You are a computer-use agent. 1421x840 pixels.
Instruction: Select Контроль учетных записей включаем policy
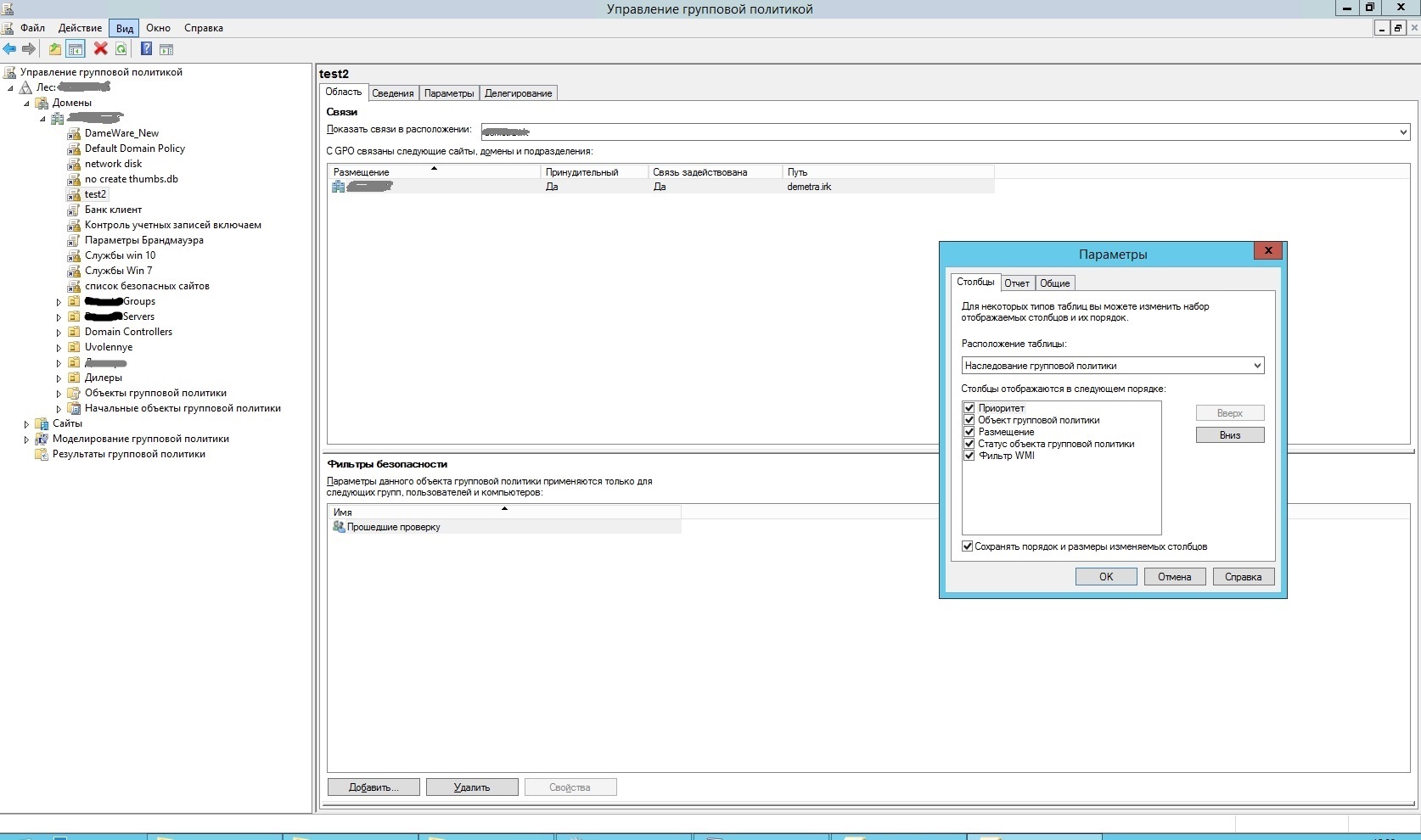[x=173, y=225]
